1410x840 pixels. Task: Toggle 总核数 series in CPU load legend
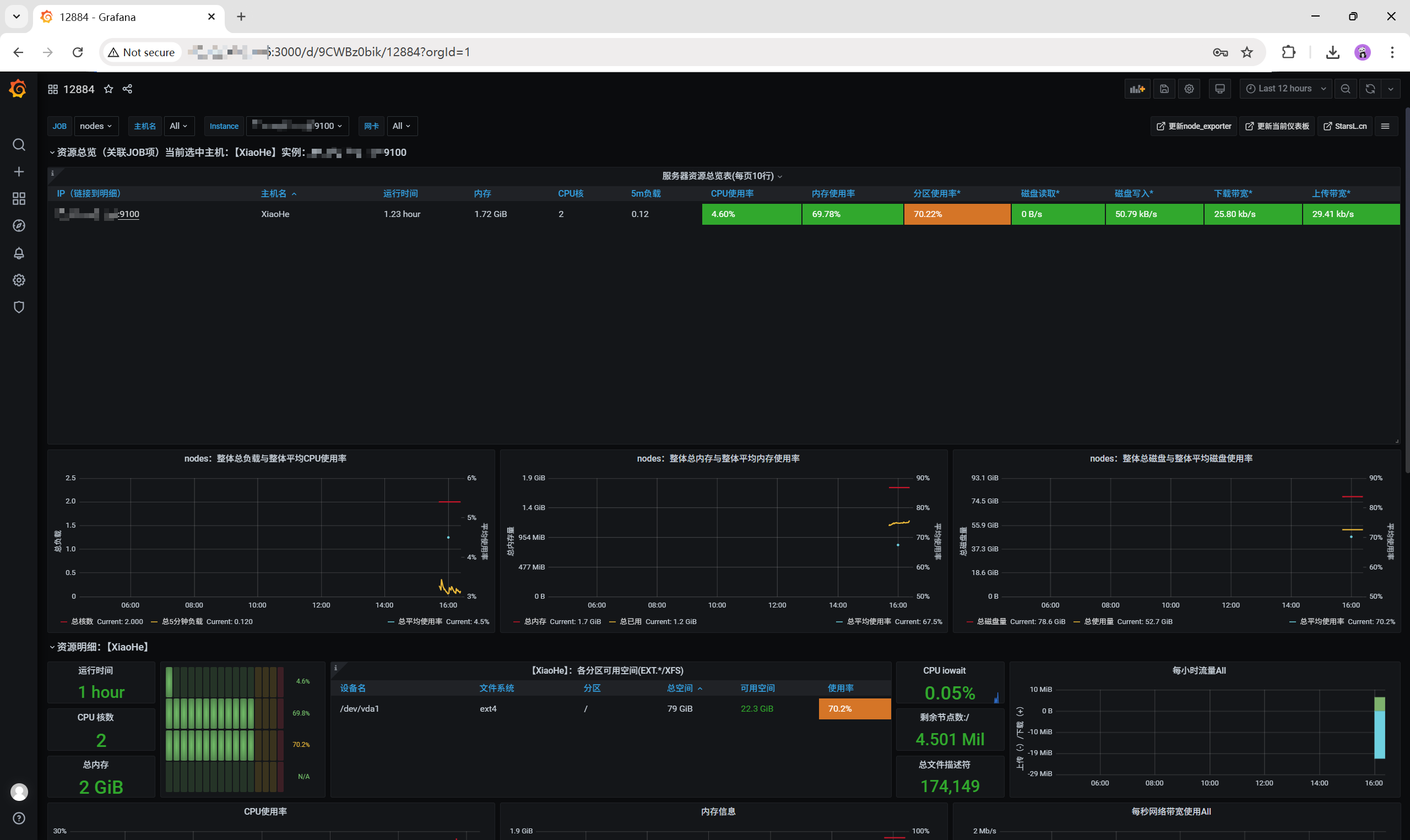click(x=82, y=621)
